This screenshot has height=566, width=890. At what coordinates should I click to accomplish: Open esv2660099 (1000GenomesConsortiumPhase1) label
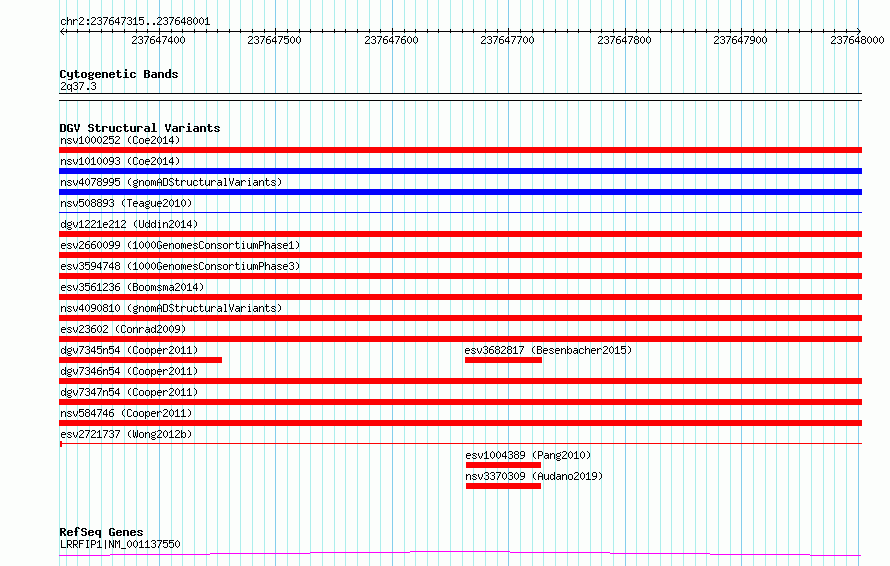click(x=180, y=245)
